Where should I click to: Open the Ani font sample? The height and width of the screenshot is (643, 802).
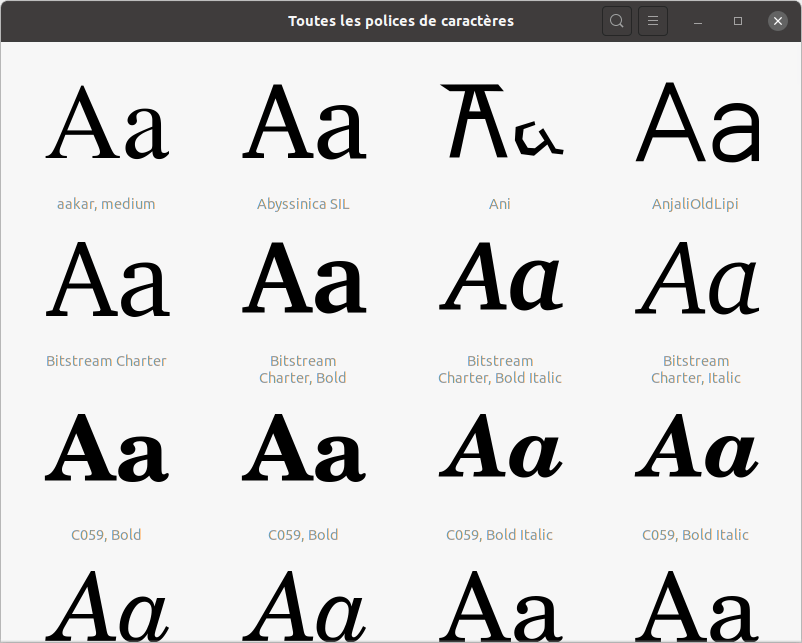500,122
